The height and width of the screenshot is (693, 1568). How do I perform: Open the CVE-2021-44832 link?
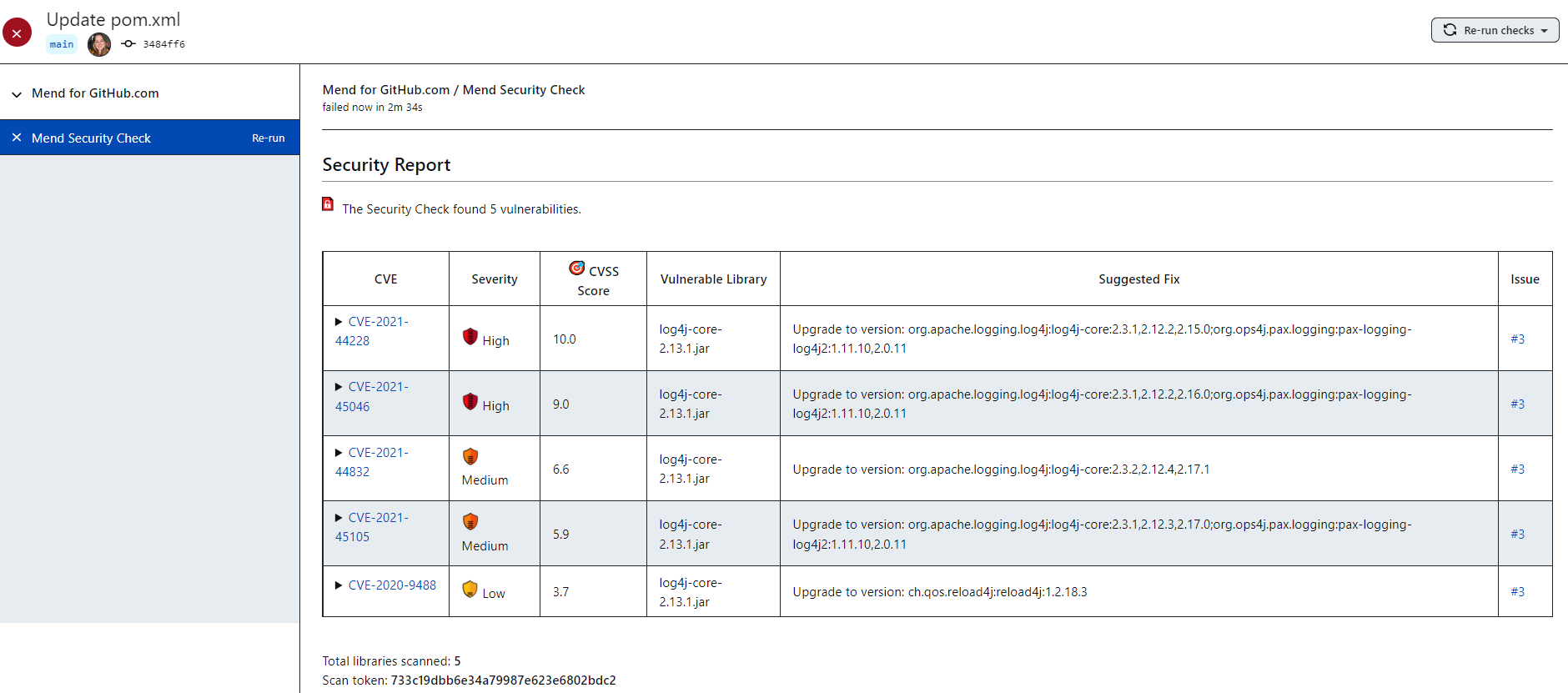377,453
